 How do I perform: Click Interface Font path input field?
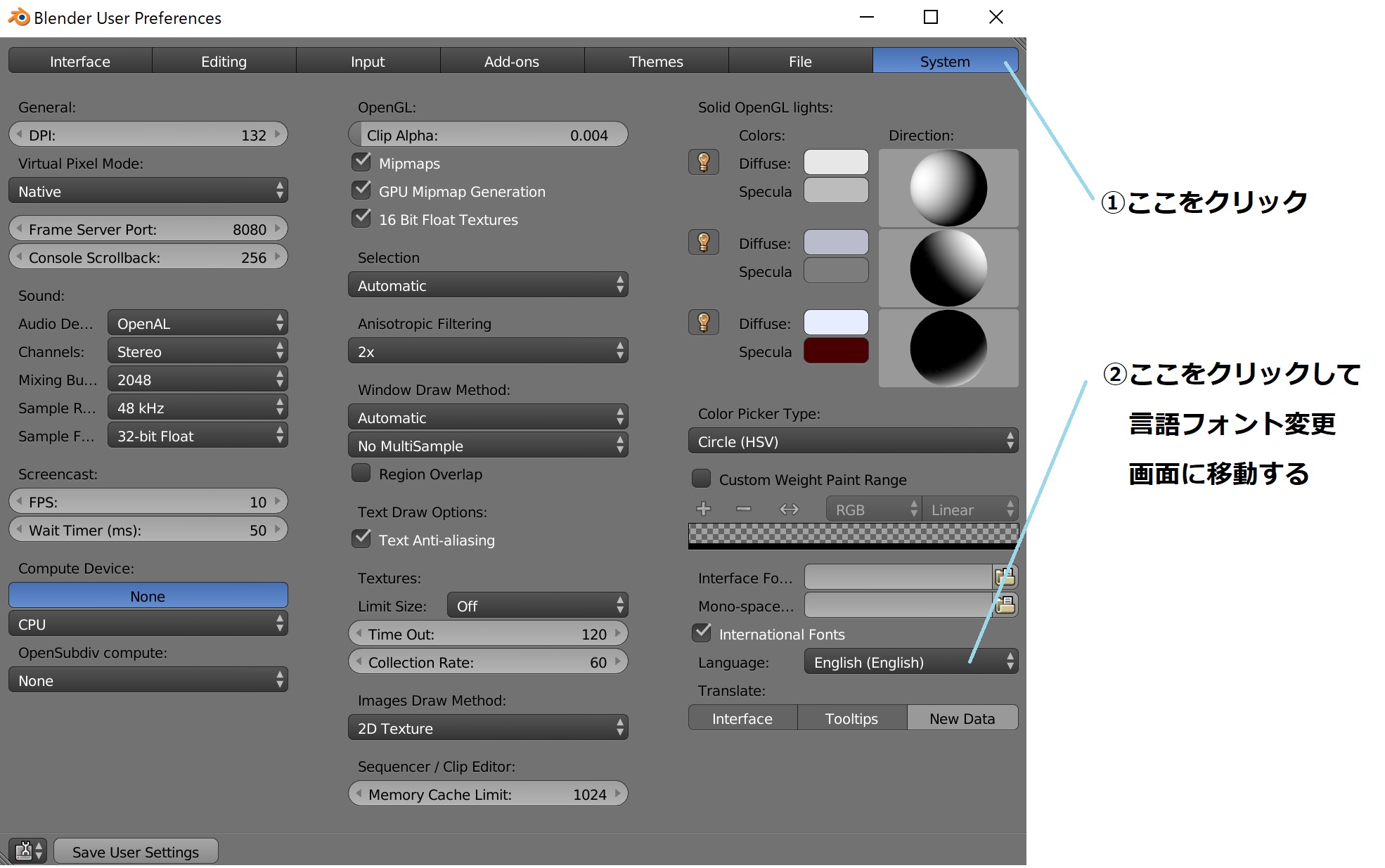[898, 577]
